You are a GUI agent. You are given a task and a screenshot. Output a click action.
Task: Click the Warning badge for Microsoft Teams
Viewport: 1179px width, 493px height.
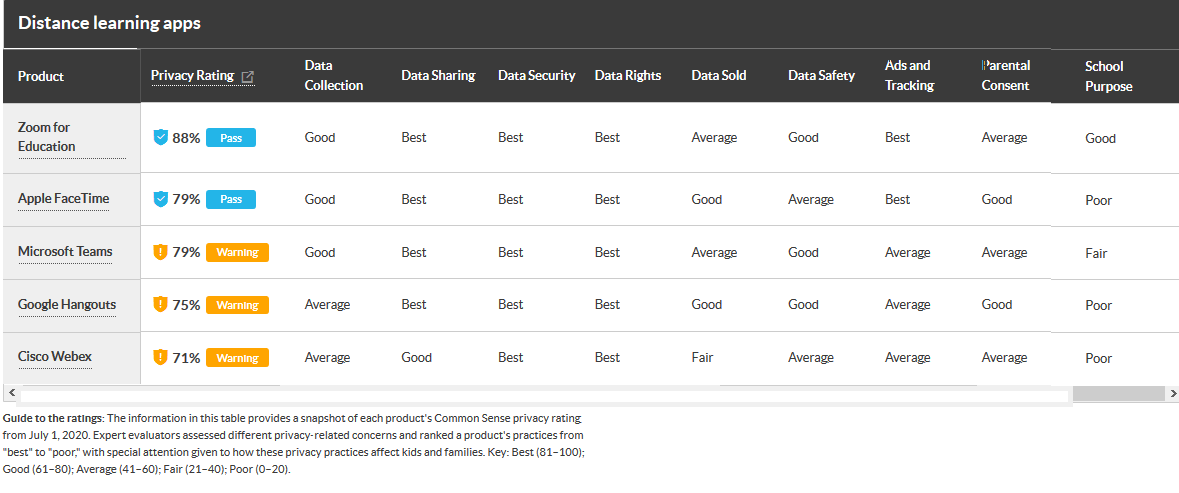click(x=238, y=253)
